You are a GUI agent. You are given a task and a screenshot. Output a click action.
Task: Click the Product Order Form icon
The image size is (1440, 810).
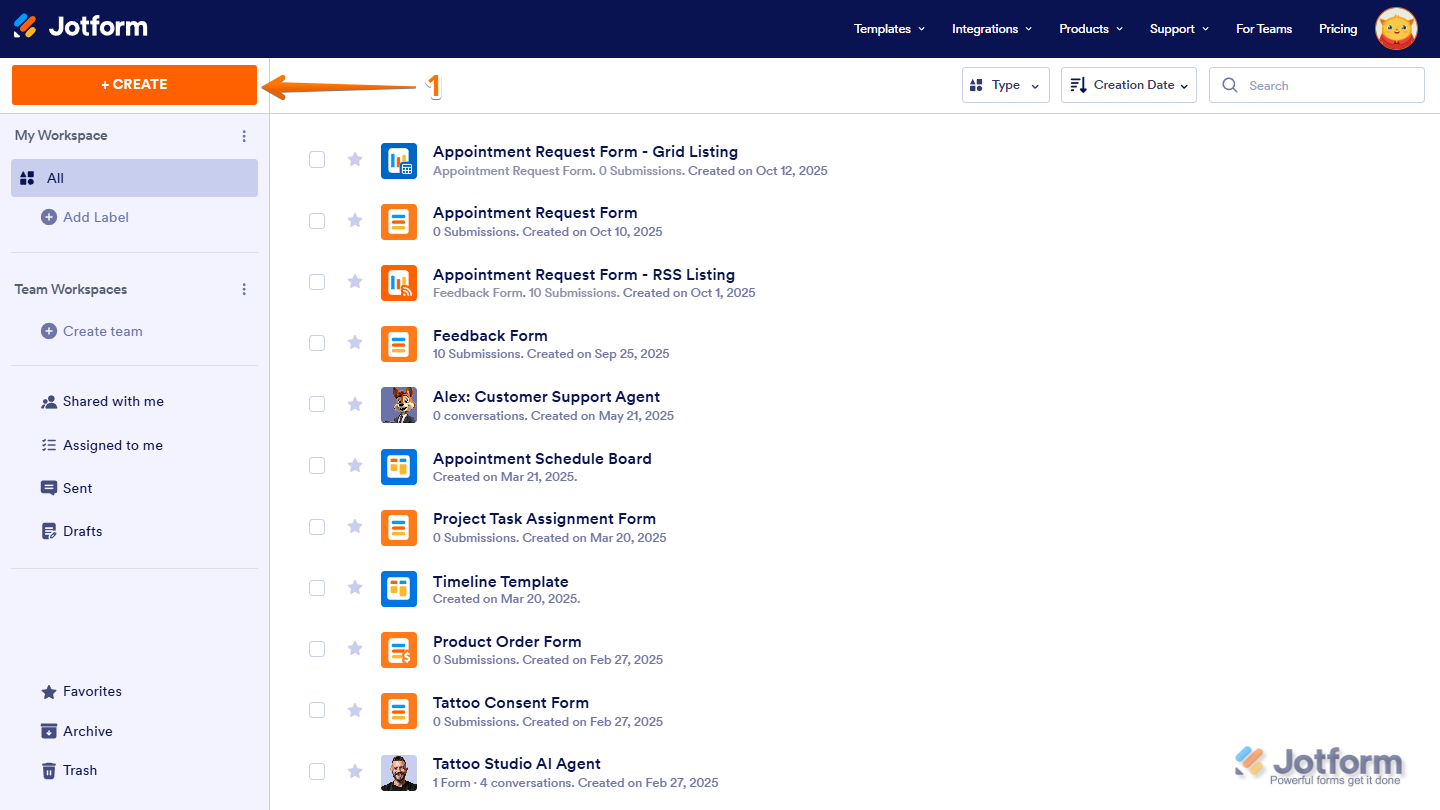pyautogui.click(x=399, y=650)
